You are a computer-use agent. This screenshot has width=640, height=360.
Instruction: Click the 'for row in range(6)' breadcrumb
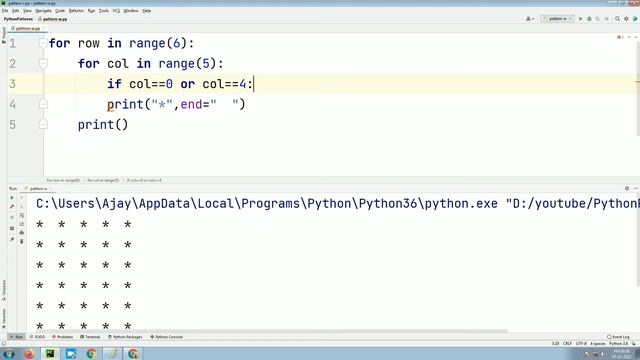point(63,180)
